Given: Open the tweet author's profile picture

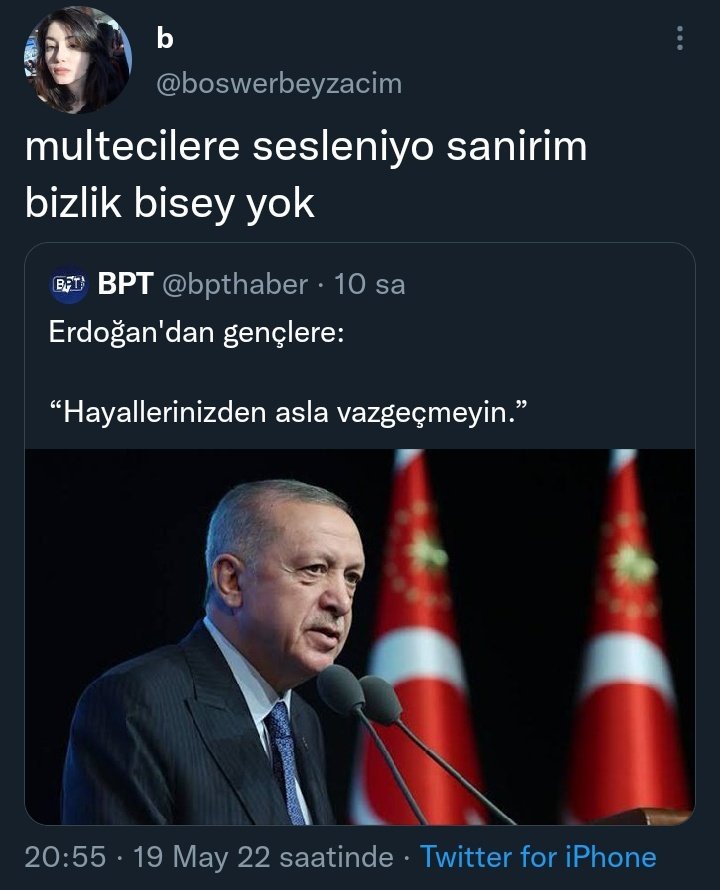Looking at the screenshot, I should pyautogui.click(x=78, y=60).
